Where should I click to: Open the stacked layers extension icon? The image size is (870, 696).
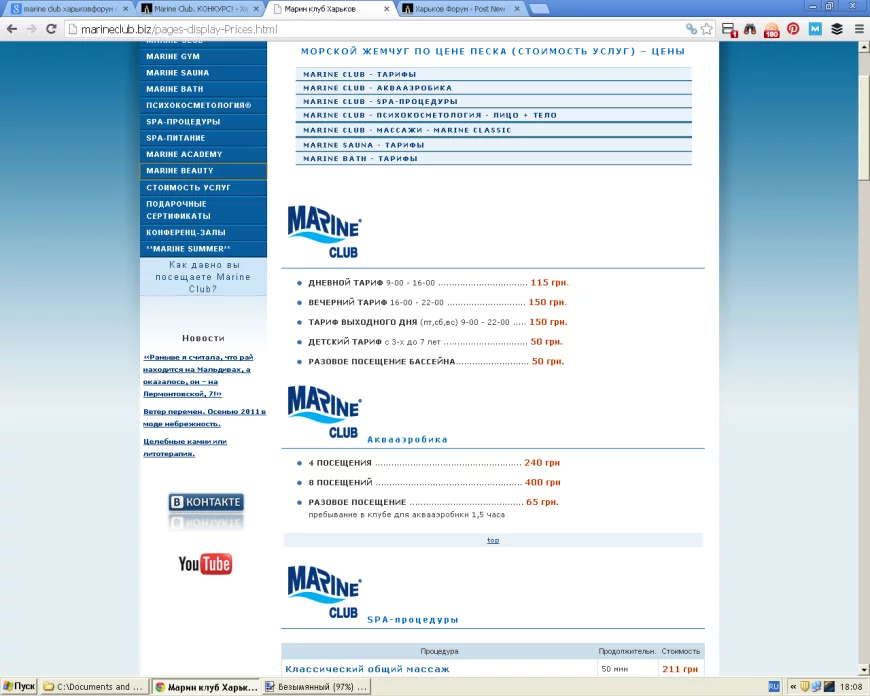(x=837, y=29)
